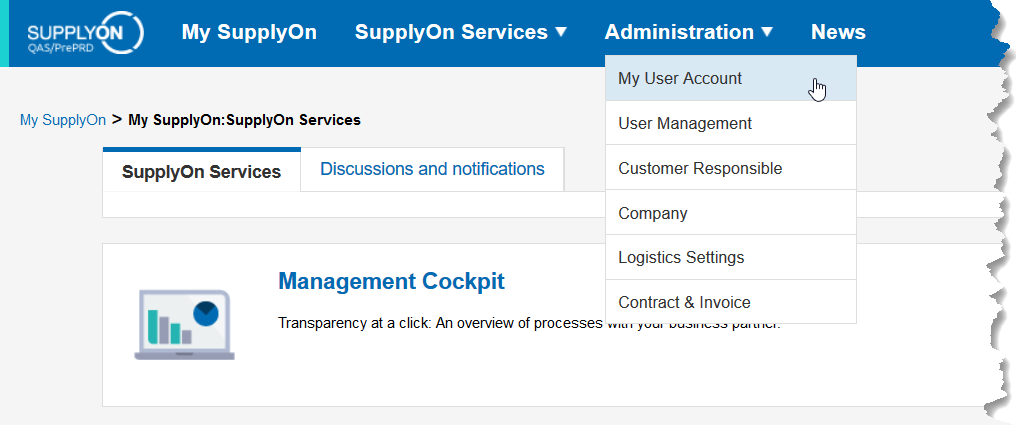Choose User Management in Administration menu
The image size is (1016, 425).
[731, 123]
